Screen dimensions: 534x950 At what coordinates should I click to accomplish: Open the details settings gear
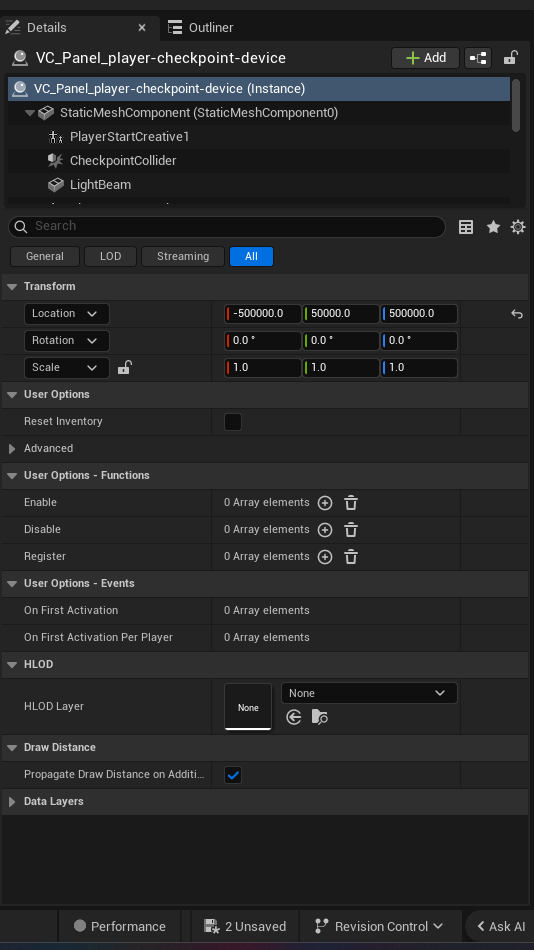pyautogui.click(x=518, y=227)
